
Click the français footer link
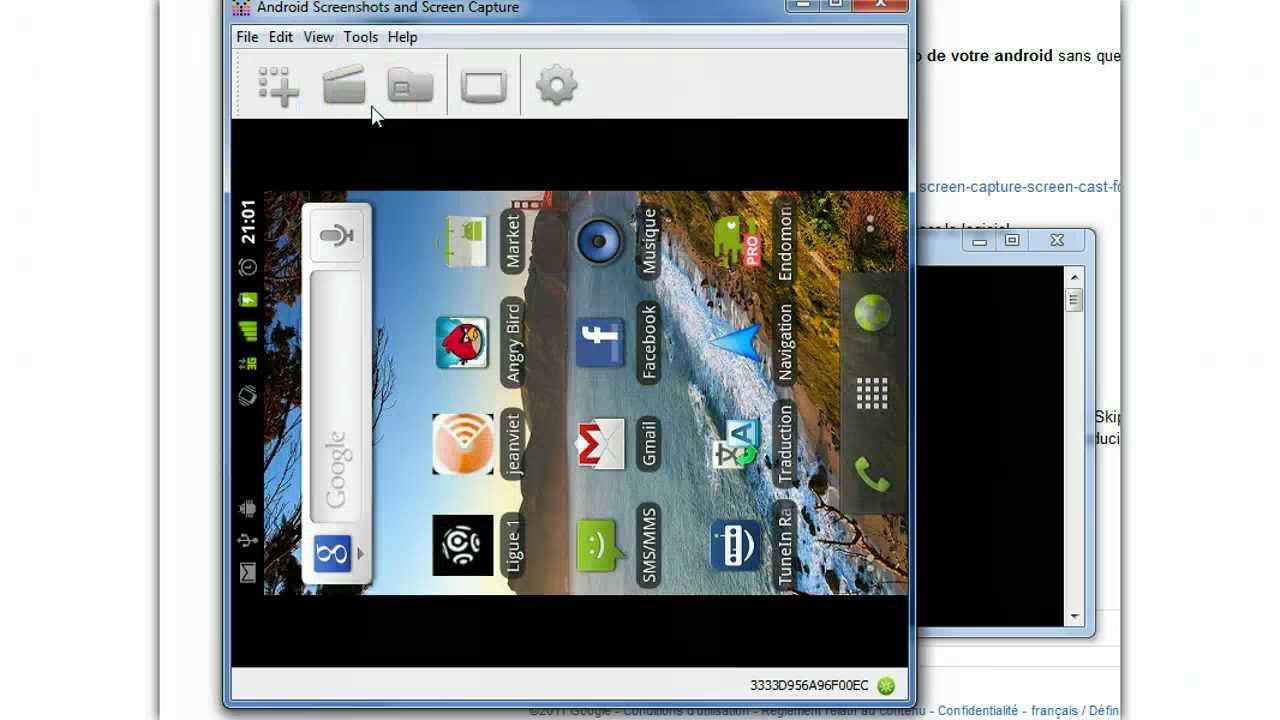point(1054,711)
